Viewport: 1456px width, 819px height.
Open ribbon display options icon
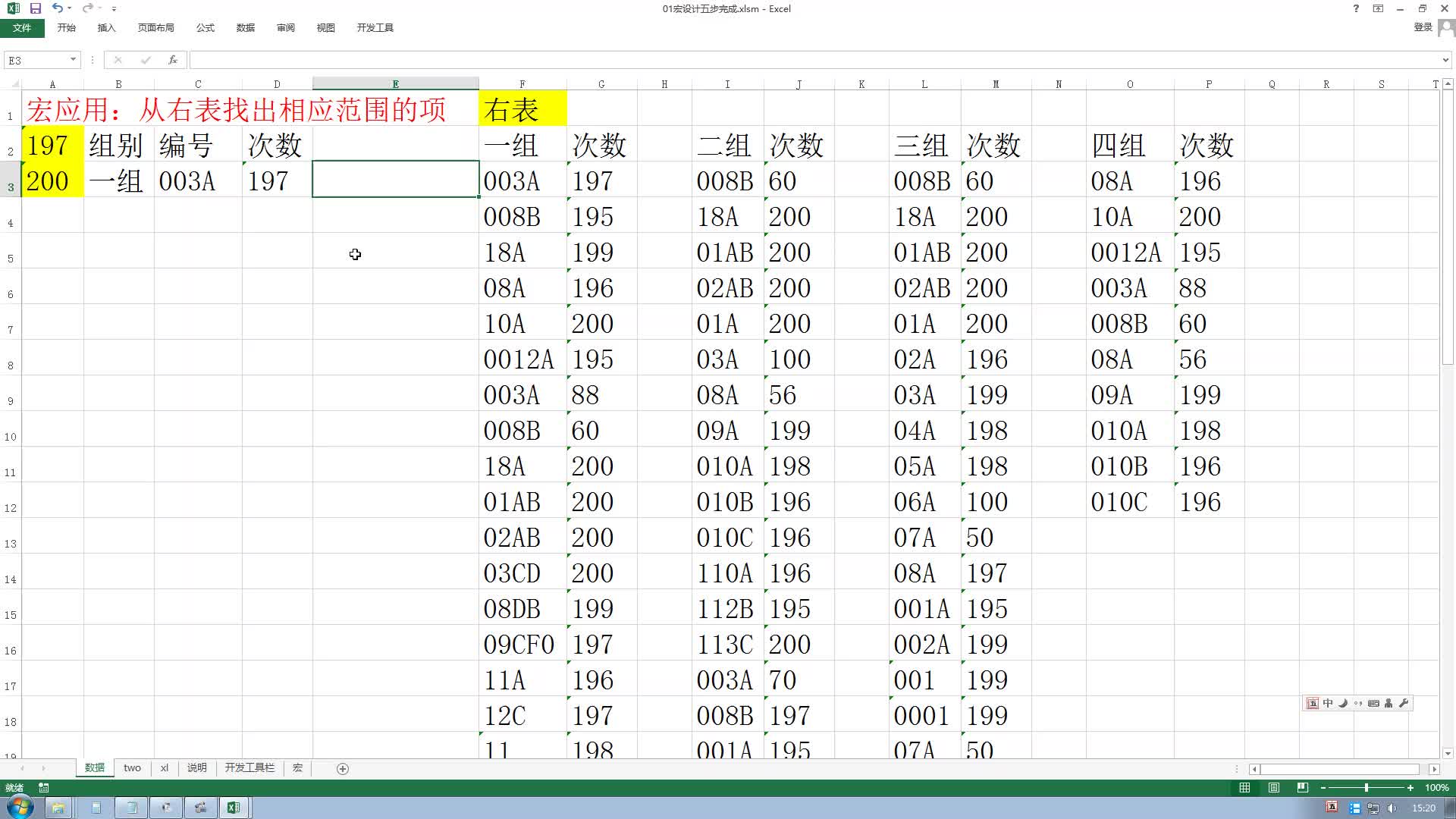1378,8
